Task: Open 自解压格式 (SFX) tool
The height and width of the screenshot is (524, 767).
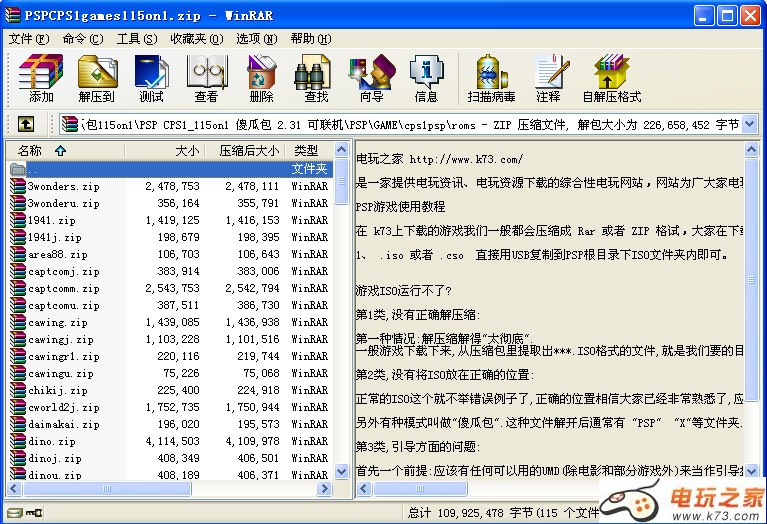Action: [x=611, y=78]
